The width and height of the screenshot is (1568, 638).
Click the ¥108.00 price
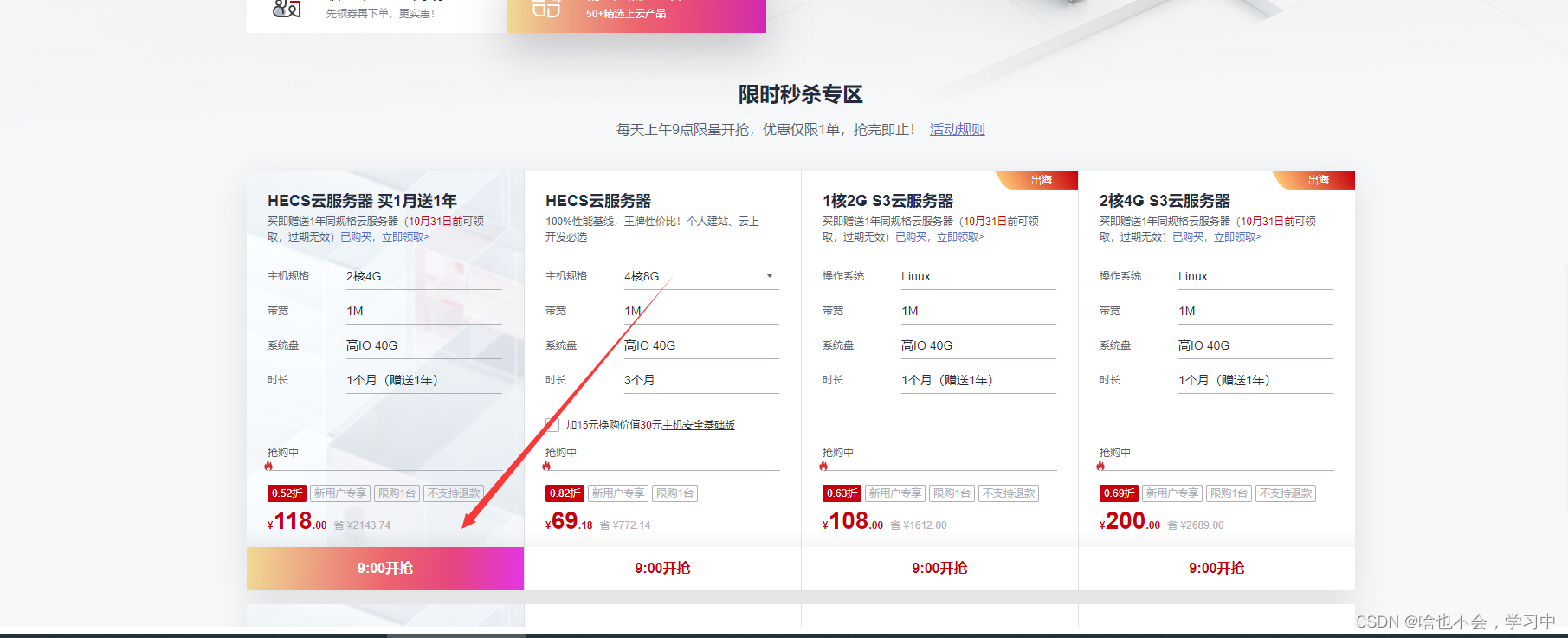(x=853, y=521)
